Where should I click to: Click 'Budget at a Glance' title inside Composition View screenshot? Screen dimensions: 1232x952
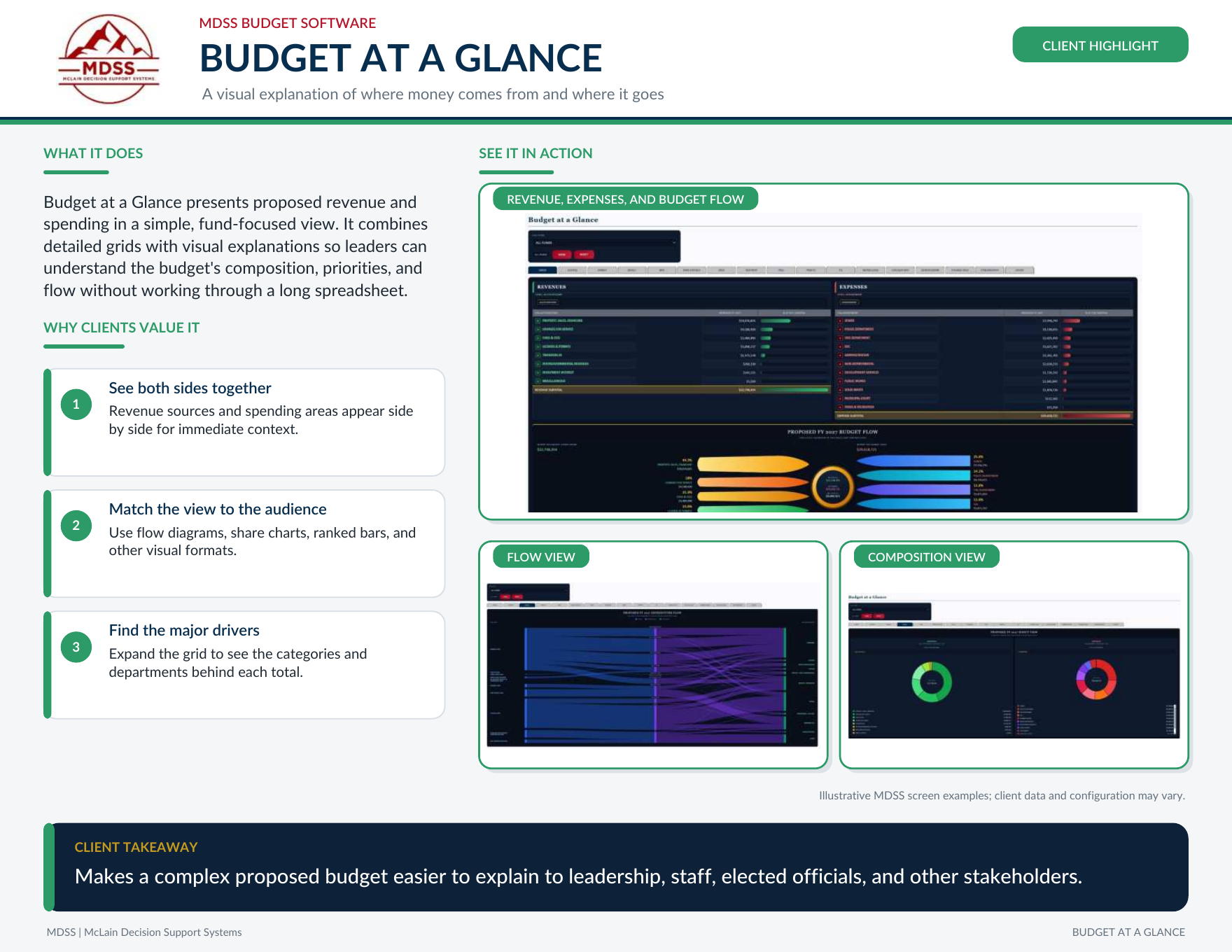[867, 597]
